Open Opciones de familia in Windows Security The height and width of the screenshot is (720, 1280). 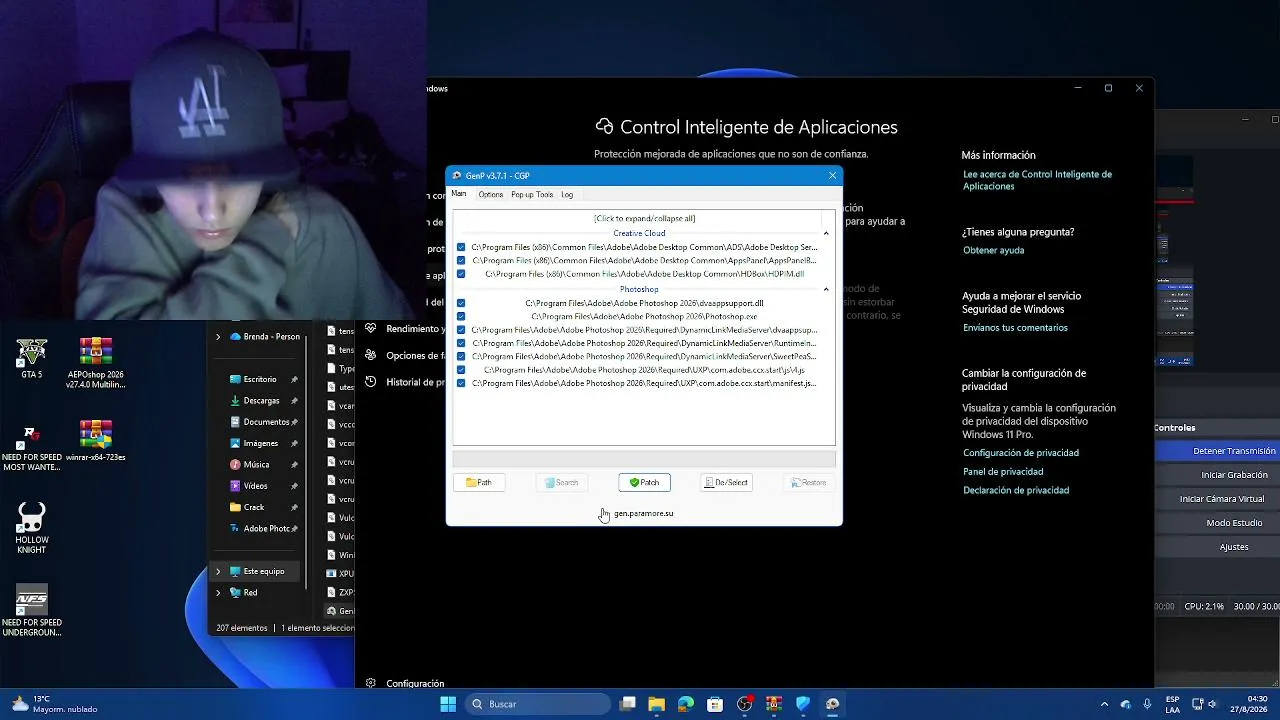(x=405, y=355)
